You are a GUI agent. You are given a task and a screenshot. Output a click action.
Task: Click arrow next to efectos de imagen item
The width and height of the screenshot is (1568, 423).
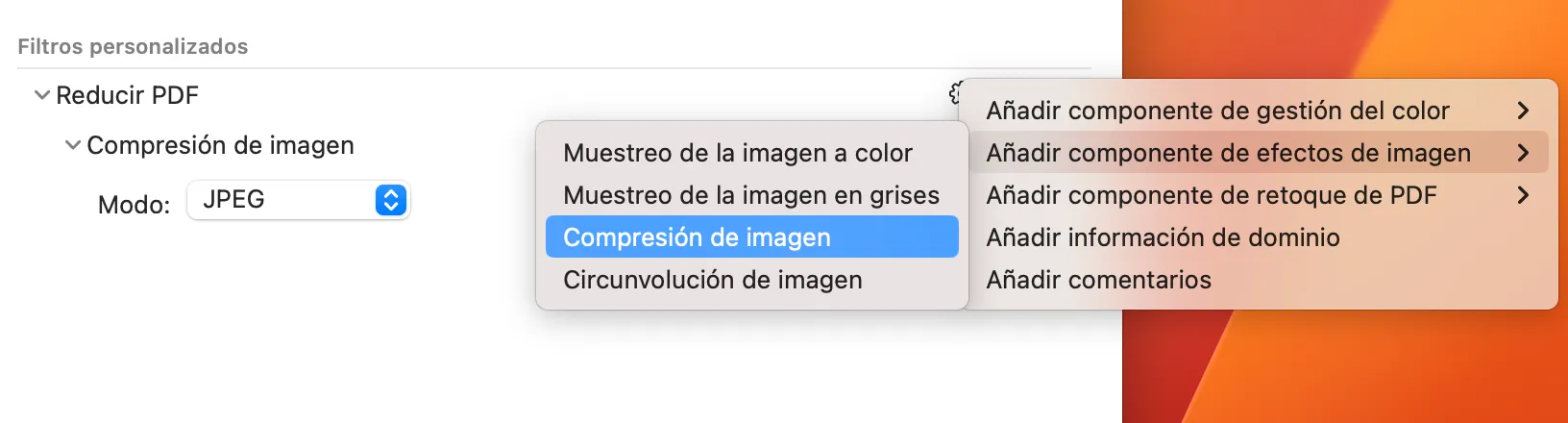point(1523,153)
